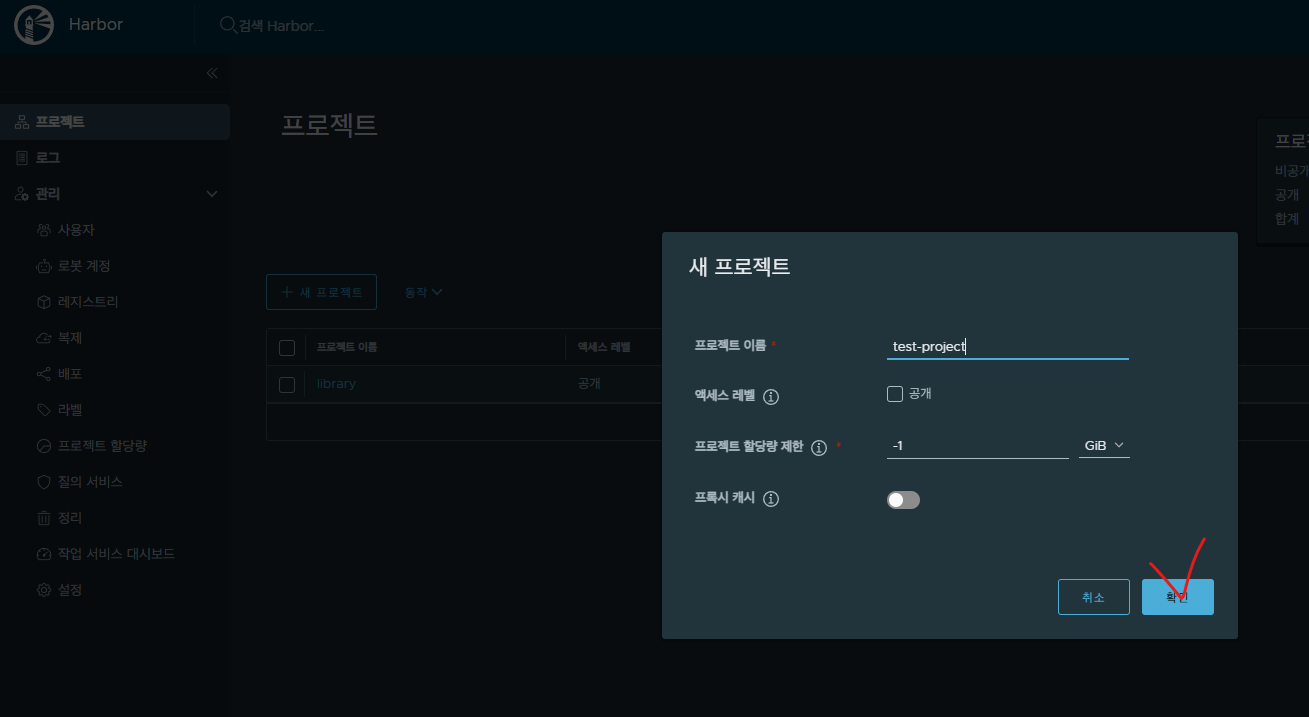1309x717 pixels.
Task: Check the 공개 access level checkbox
Action: click(895, 394)
